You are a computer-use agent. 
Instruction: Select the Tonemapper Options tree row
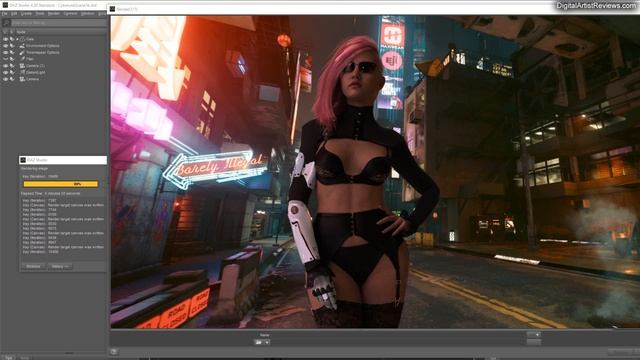[43, 52]
